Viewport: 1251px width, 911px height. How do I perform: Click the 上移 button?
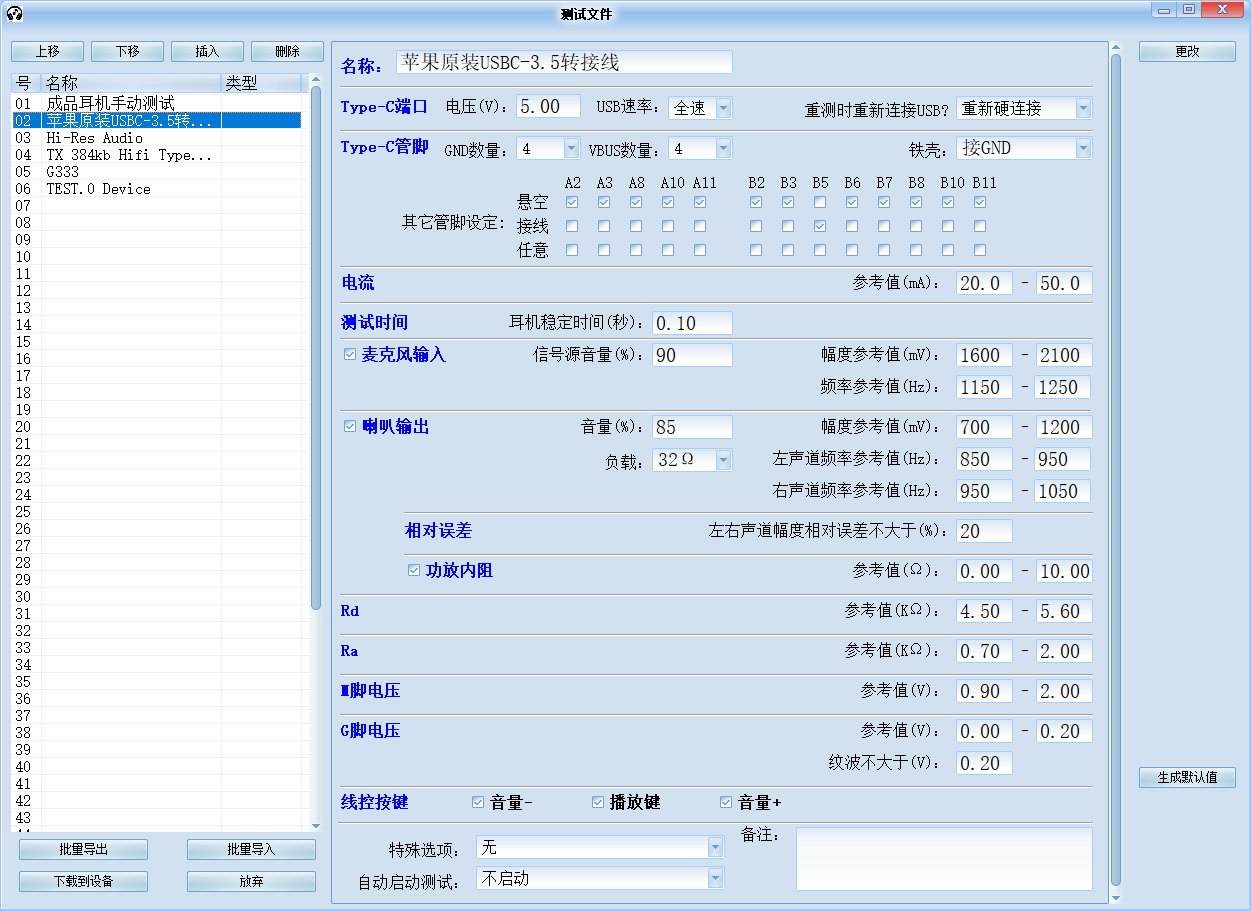click(x=48, y=51)
